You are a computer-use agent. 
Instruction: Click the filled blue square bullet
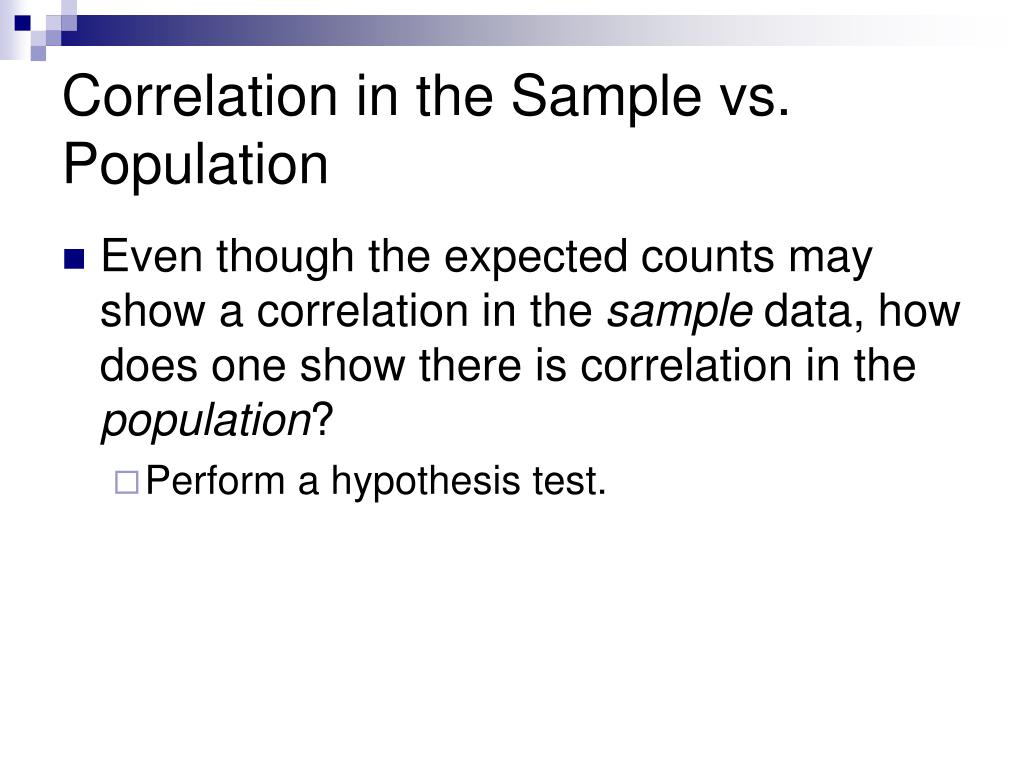[74, 259]
